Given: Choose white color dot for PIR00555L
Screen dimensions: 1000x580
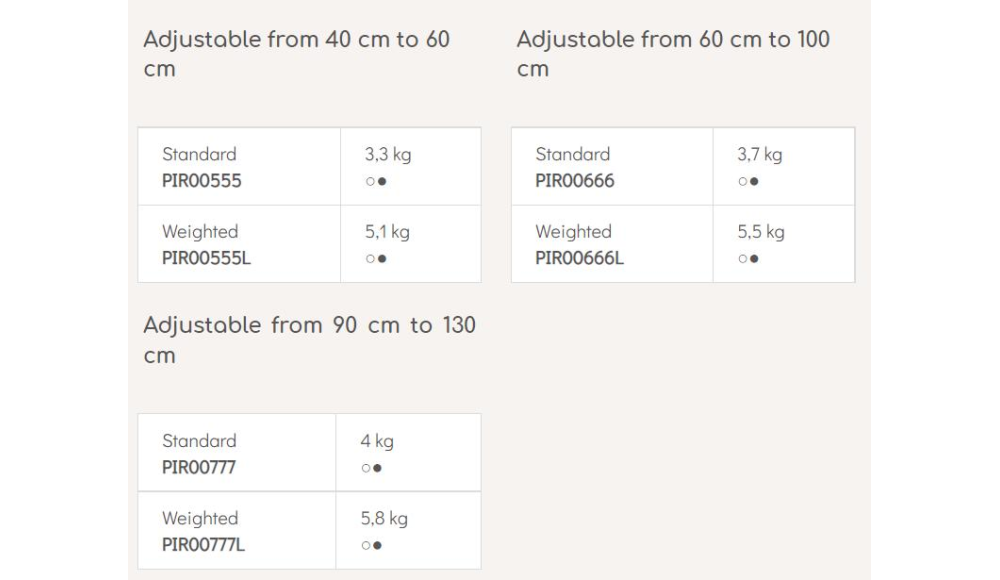Looking at the screenshot, I should [370, 258].
